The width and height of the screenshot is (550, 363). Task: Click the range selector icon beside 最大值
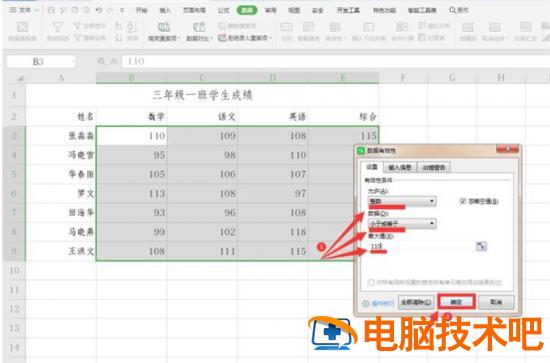pos(481,247)
